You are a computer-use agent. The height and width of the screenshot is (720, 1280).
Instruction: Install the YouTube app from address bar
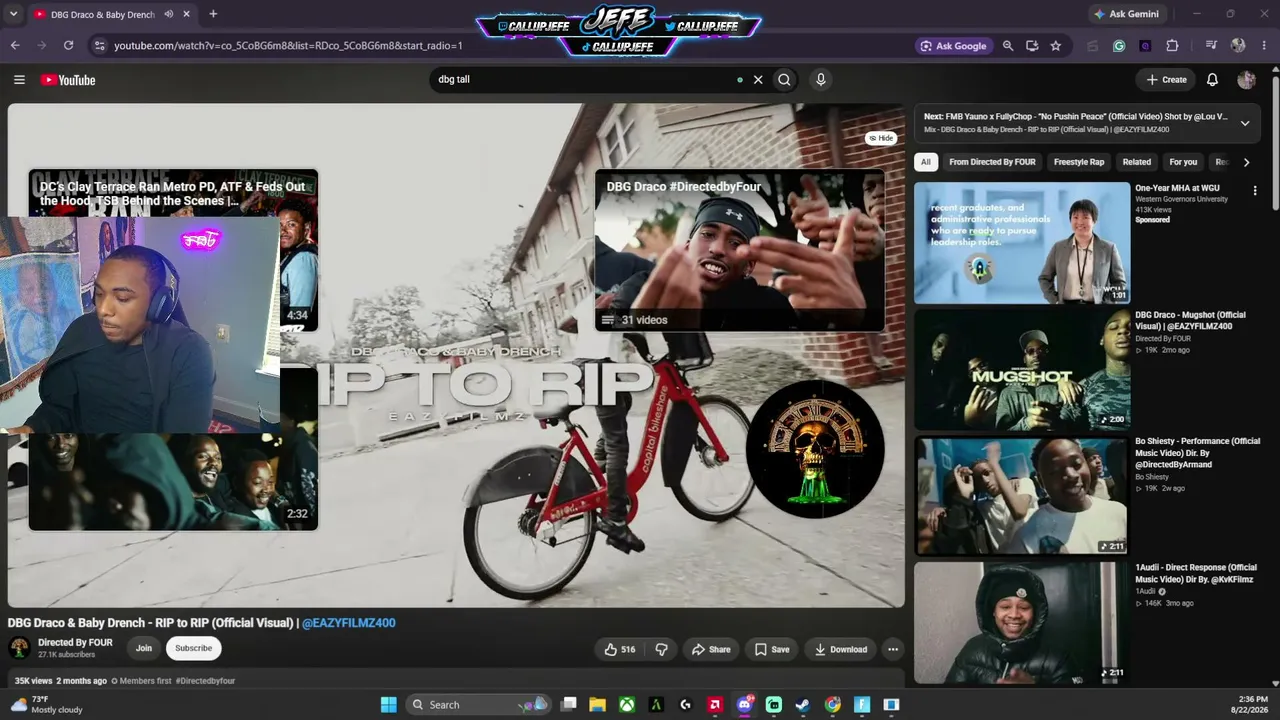1032,45
